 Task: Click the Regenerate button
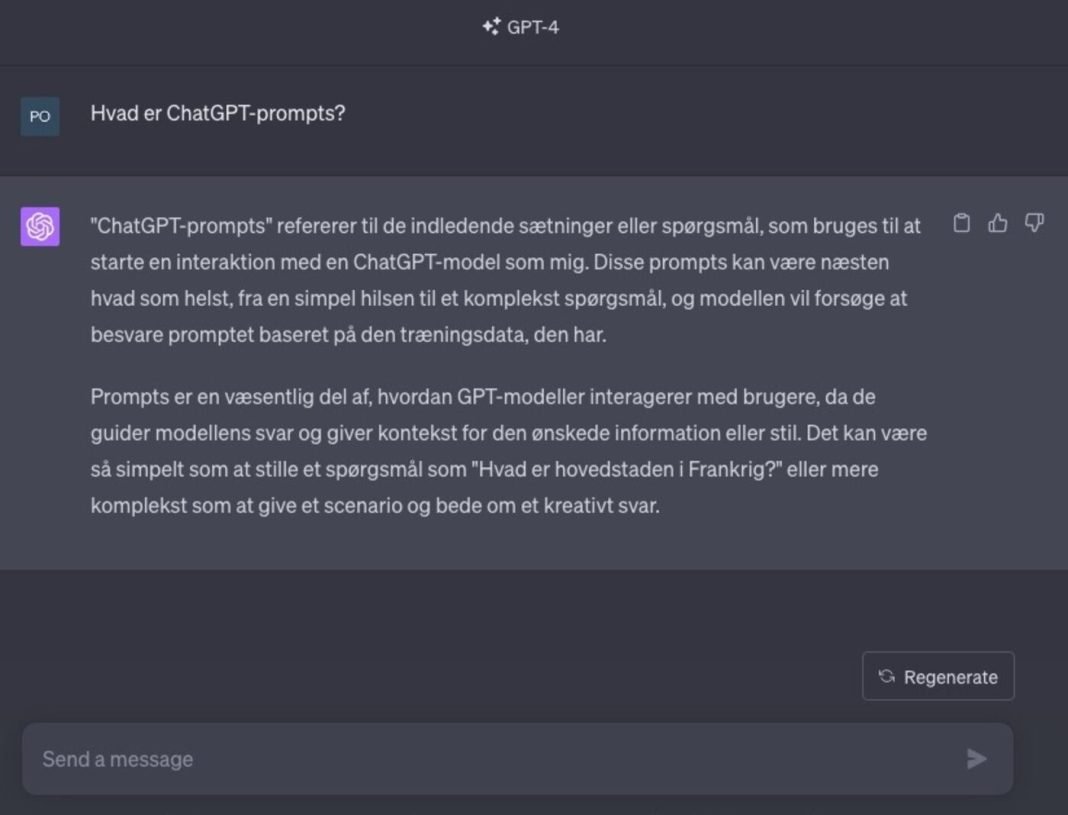937,676
